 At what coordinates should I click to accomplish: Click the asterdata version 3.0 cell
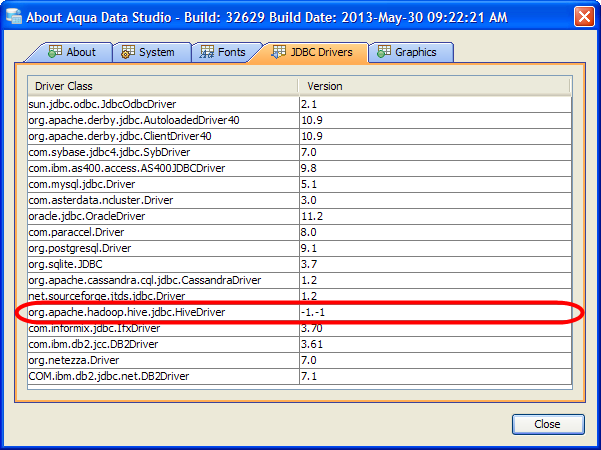pos(435,200)
